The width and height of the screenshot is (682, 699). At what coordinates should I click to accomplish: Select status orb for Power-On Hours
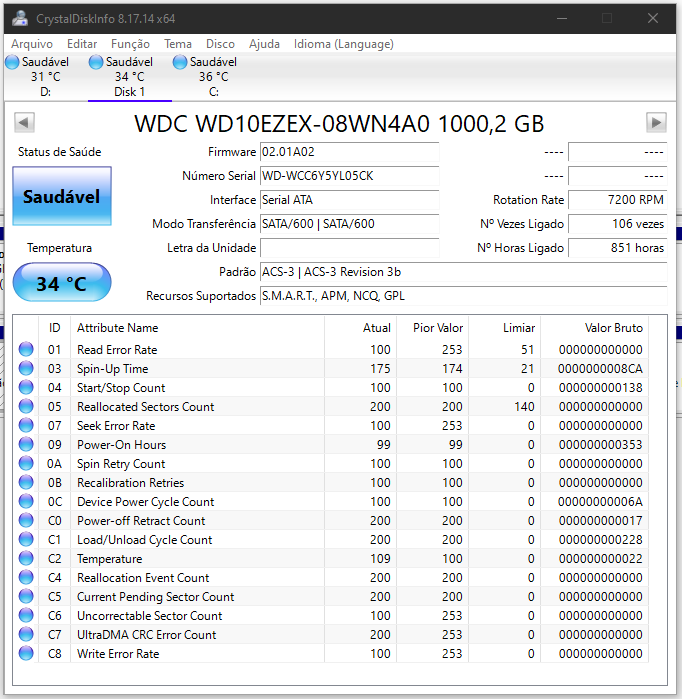pyautogui.click(x=26, y=444)
